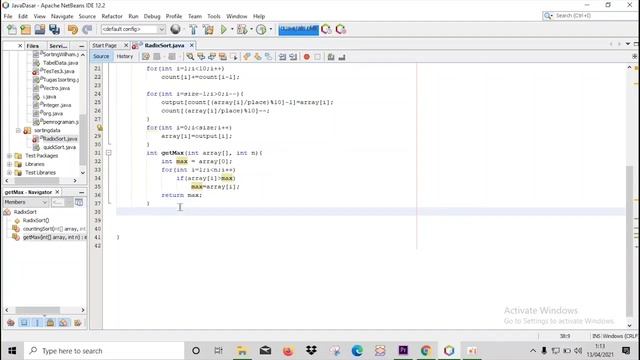Click the Next Bookmark editor icon

pos(258,57)
